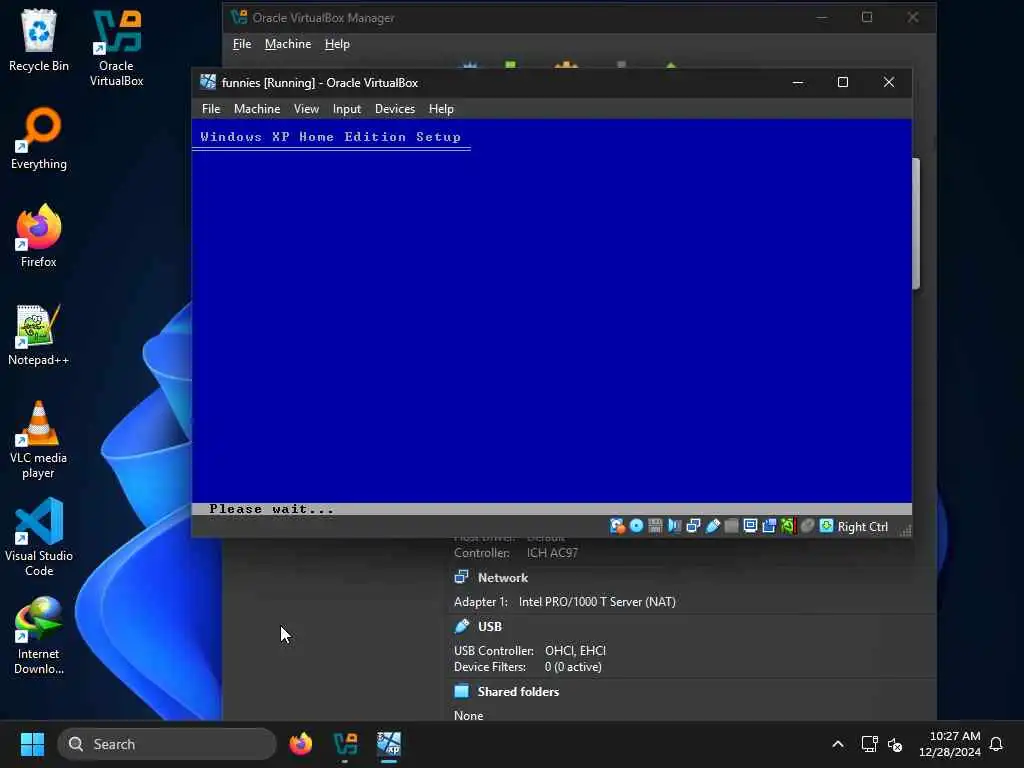This screenshot has width=1024, height=768.
Task: Click the funnies VM window resize grip
Action: [x=905, y=530]
